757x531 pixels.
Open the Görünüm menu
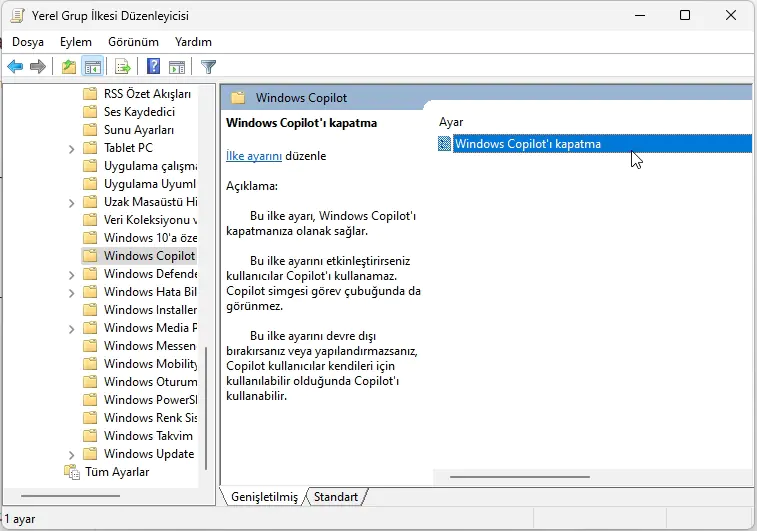pos(133,42)
